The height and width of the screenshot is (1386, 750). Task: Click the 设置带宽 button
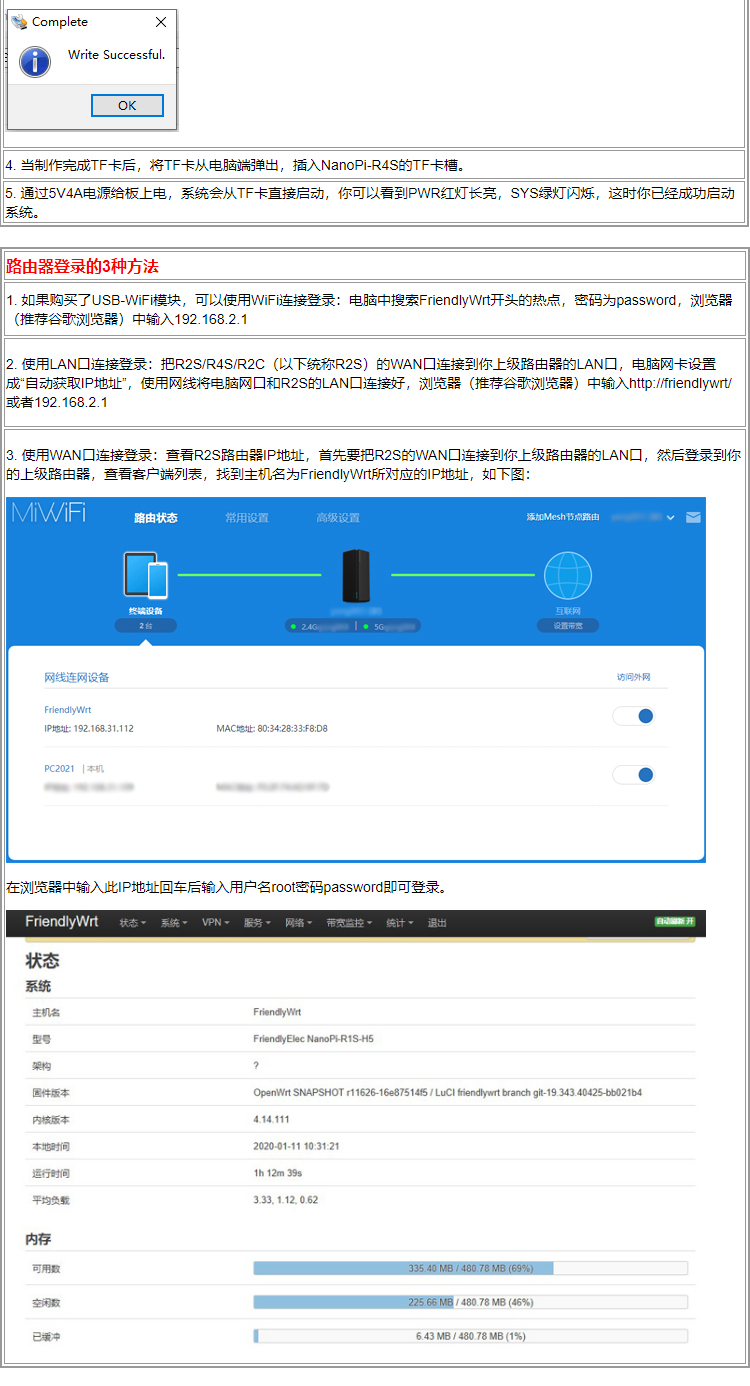[x=568, y=625]
